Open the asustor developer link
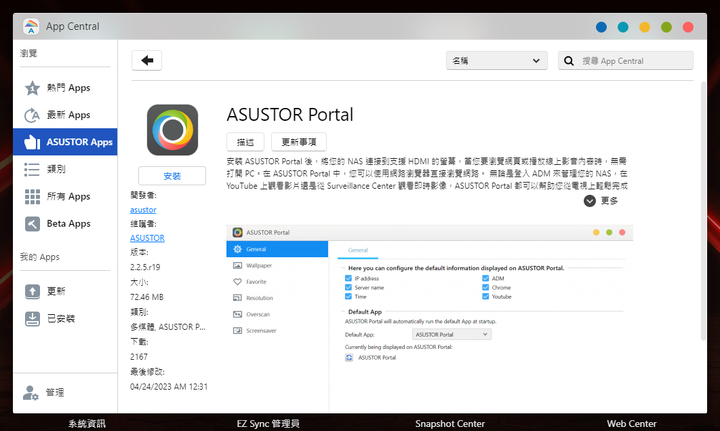 (143, 210)
